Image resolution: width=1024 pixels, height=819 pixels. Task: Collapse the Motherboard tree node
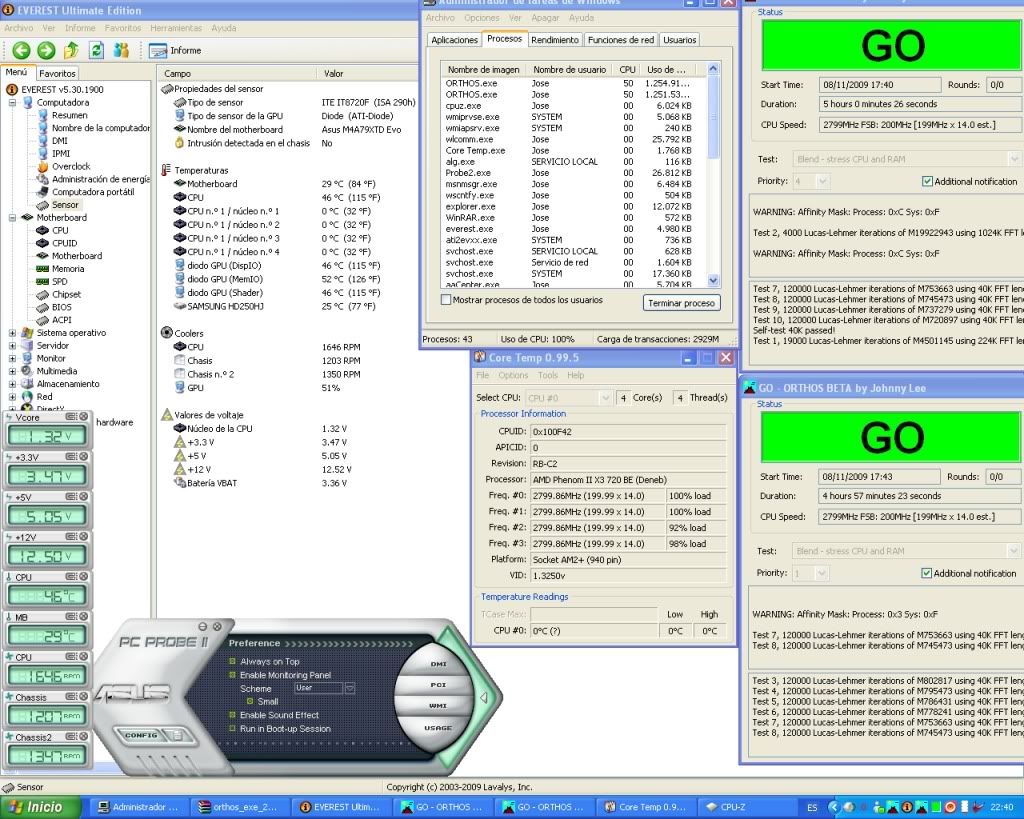[12, 217]
